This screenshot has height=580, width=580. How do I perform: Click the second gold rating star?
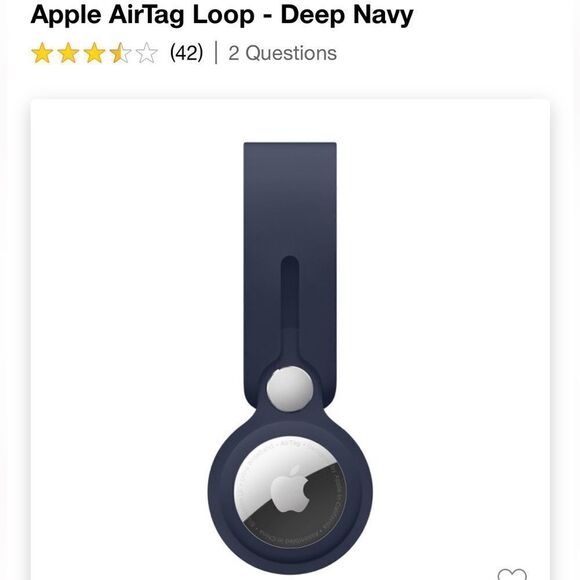(68, 53)
